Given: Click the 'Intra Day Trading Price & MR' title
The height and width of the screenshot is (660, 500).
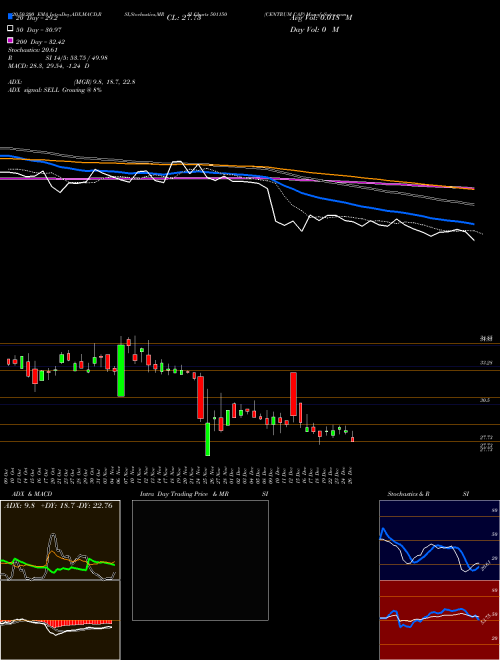Looking at the screenshot, I should coord(184,494).
